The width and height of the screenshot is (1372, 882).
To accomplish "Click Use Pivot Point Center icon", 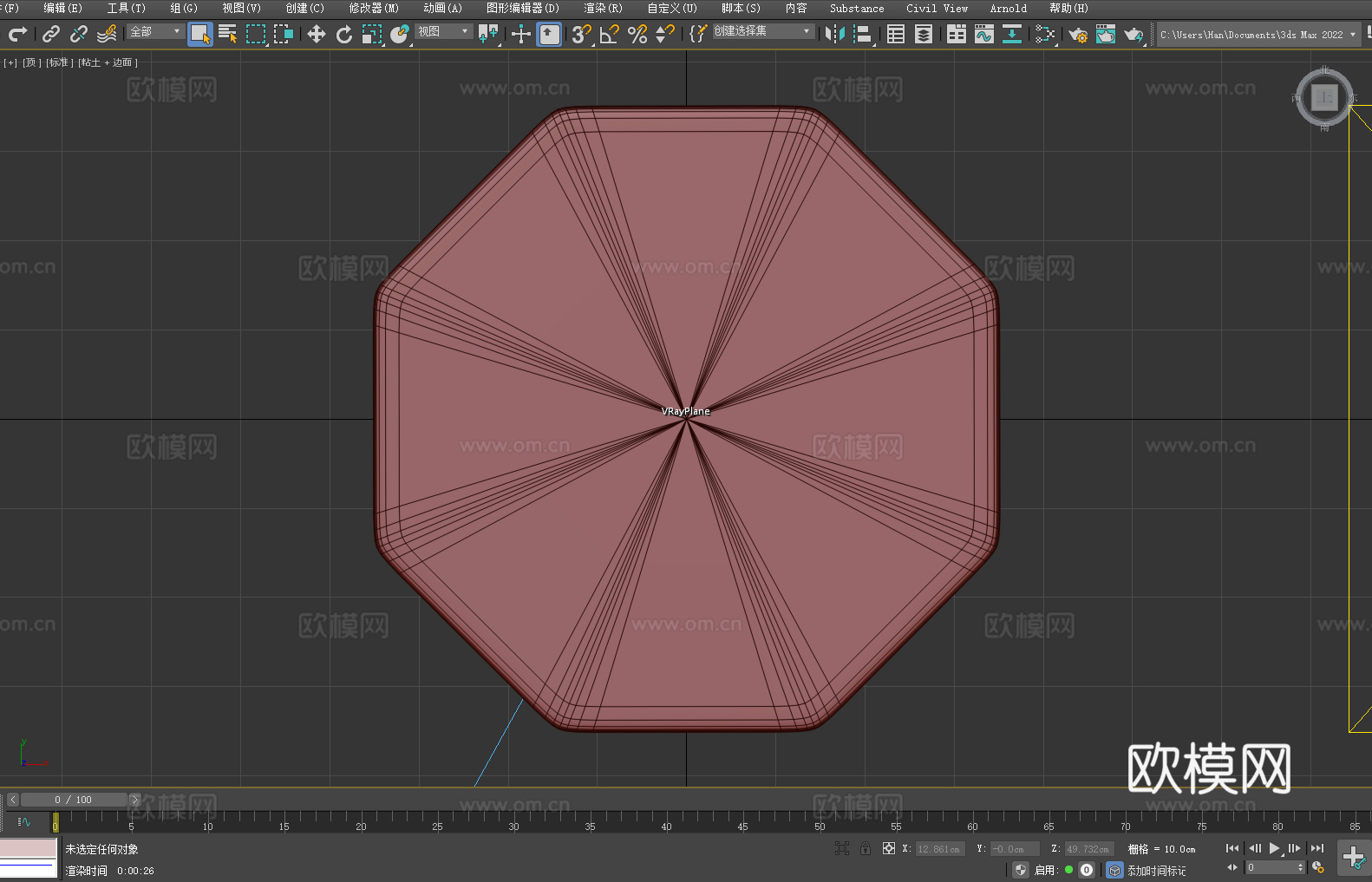I will tap(488, 34).
